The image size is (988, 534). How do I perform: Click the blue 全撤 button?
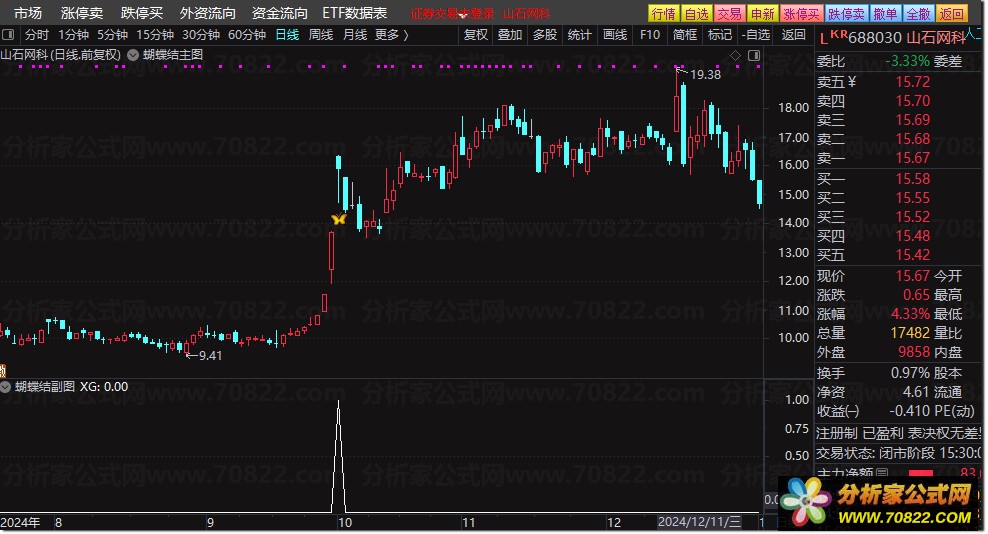[918, 14]
